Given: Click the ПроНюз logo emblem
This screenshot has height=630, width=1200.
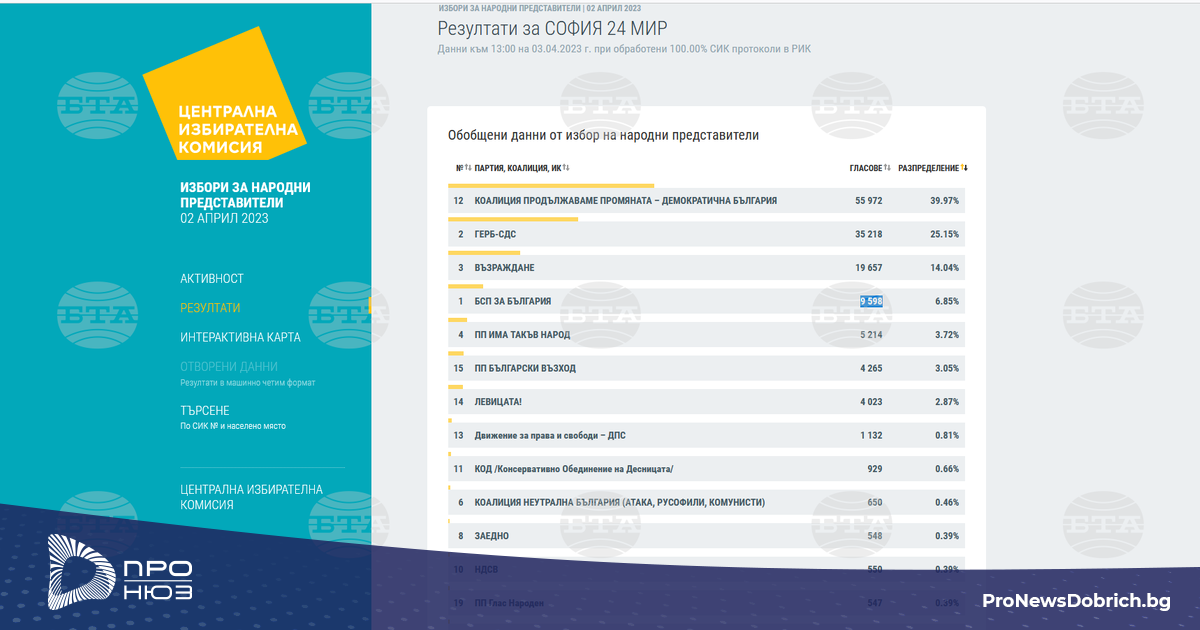Looking at the screenshot, I should tap(81, 573).
